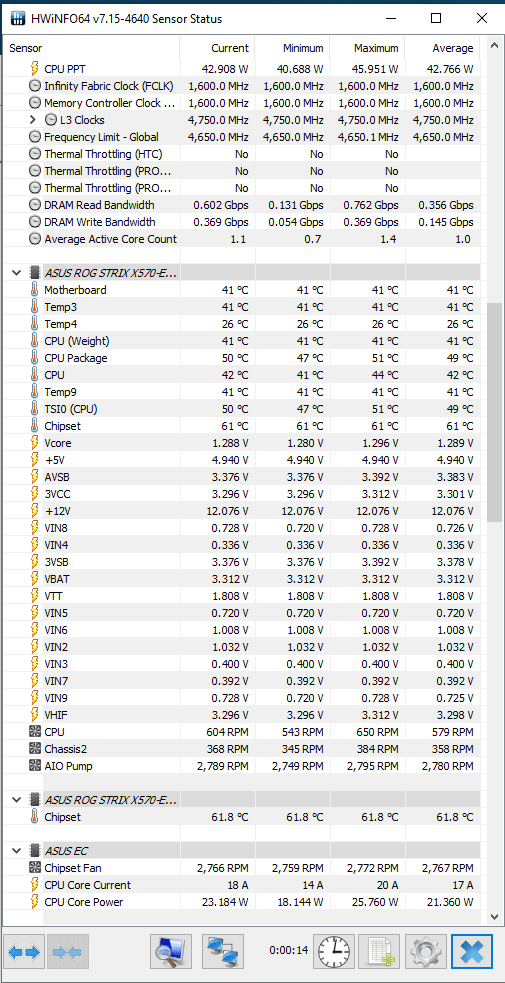Screen dimensions: 505x983
Task: Select the VIN8 voltage row
Action: [x=242, y=528]
